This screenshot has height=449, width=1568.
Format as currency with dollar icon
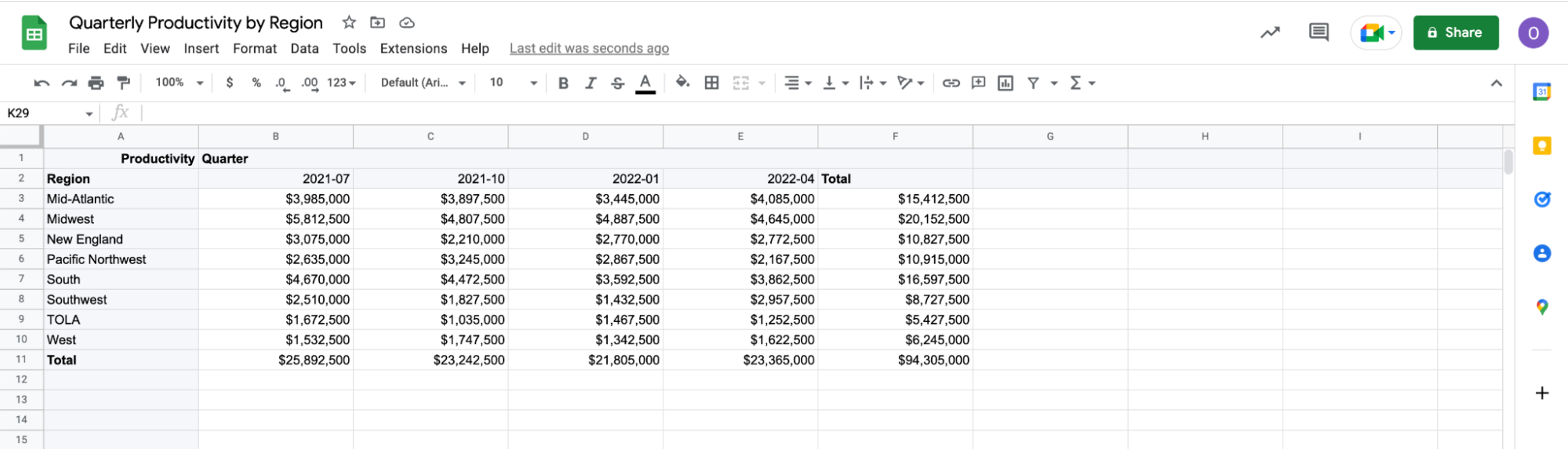(229, 83)
